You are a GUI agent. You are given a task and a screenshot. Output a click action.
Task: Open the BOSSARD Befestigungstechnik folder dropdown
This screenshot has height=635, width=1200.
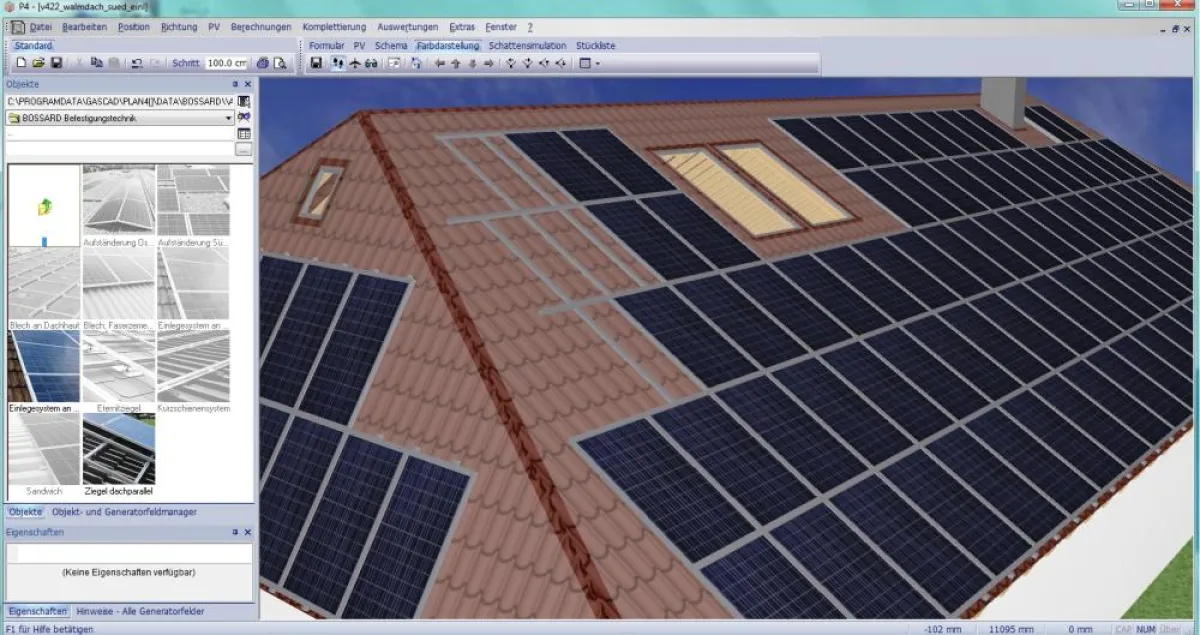point(228,117)
